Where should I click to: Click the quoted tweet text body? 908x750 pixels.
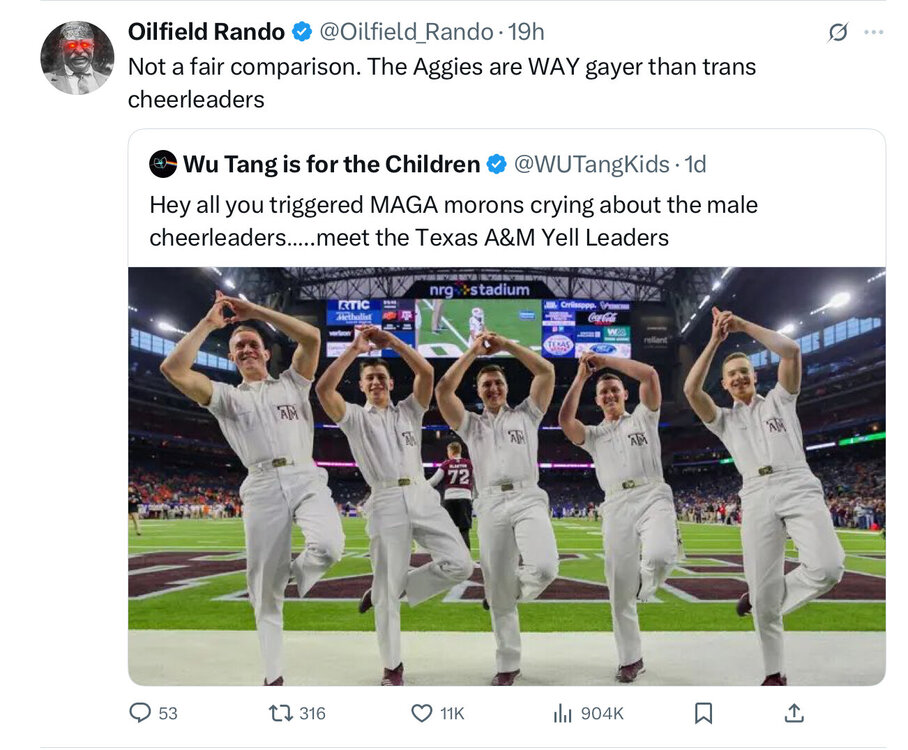(453, 221)
